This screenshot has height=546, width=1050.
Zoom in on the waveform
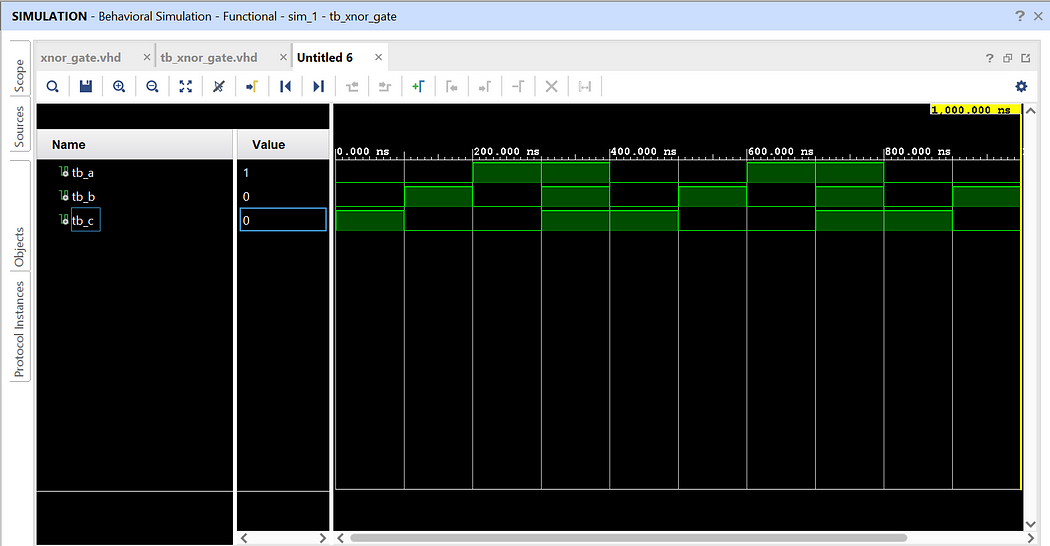pos(119,86)
